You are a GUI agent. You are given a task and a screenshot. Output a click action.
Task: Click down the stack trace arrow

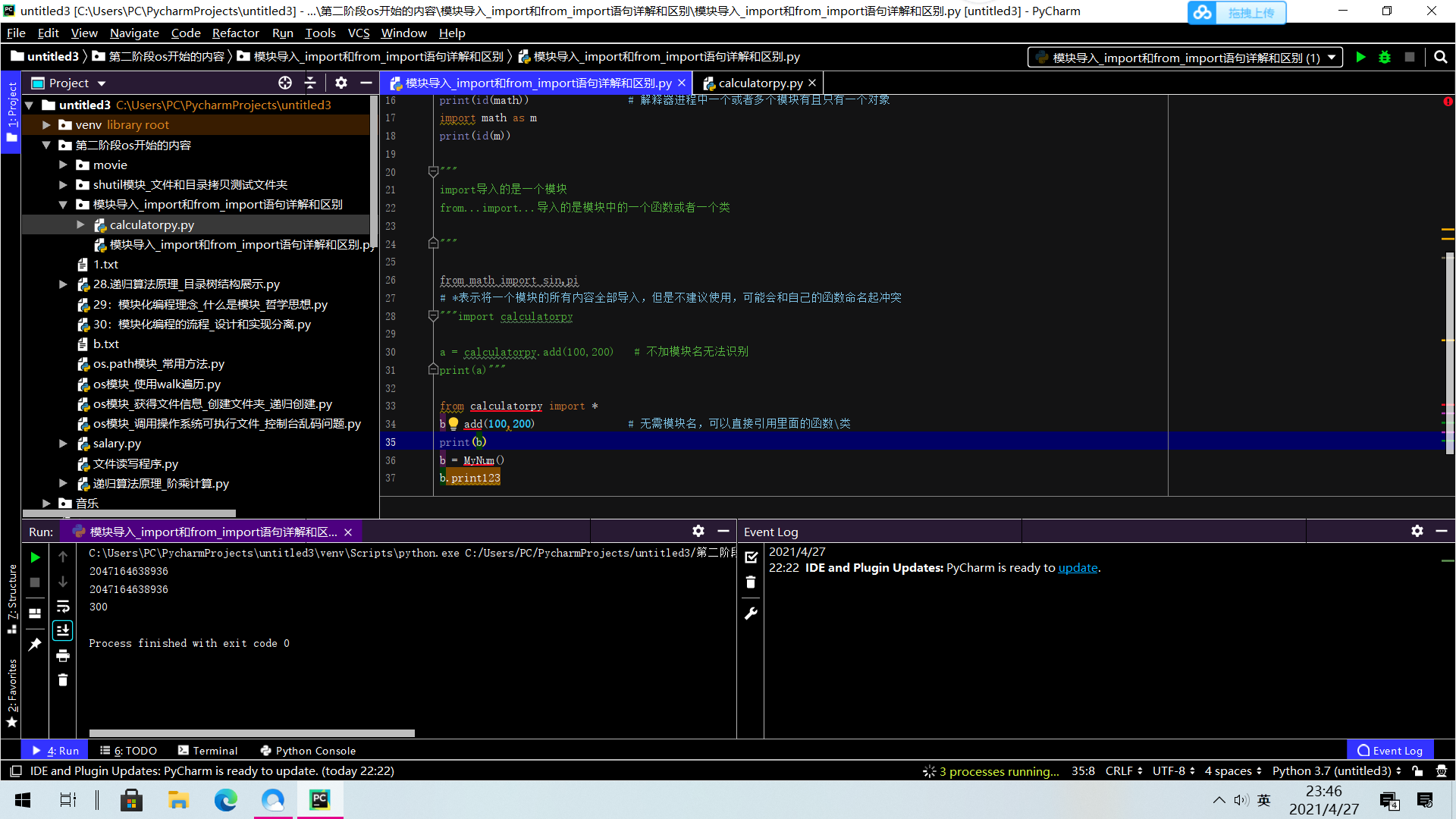(63, 582)
